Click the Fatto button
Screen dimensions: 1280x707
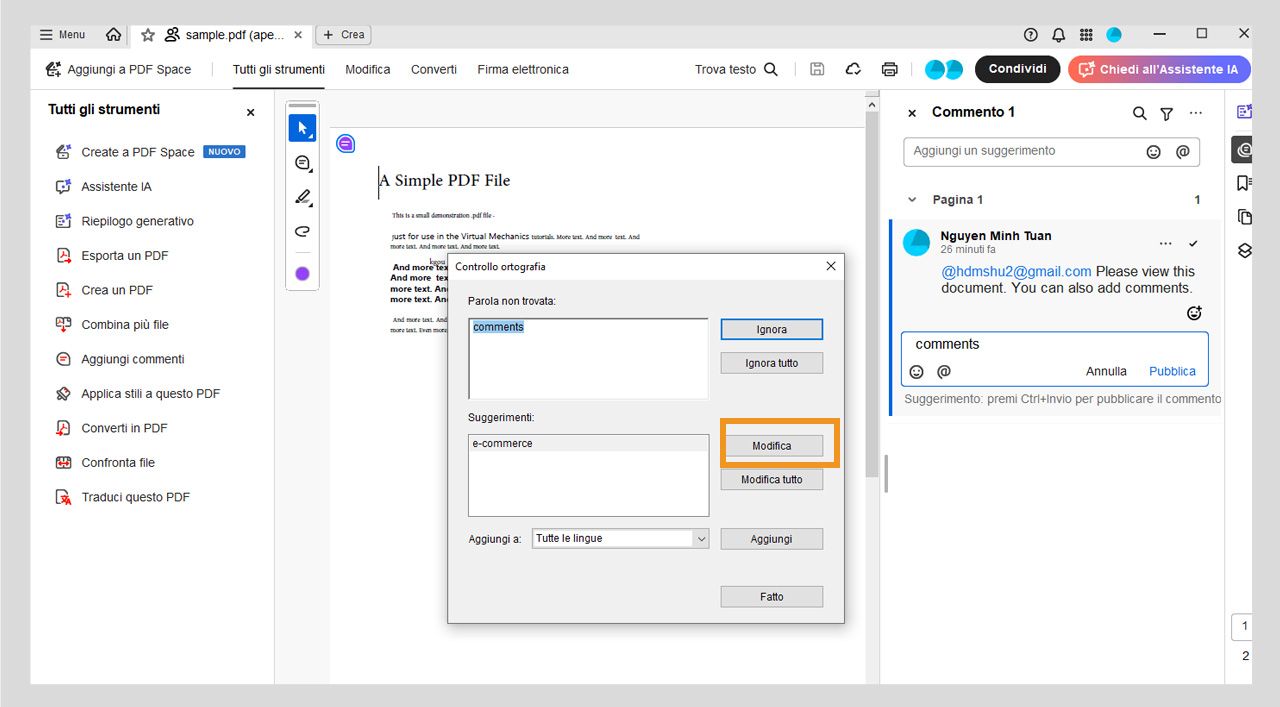click(x=772, y=597)
